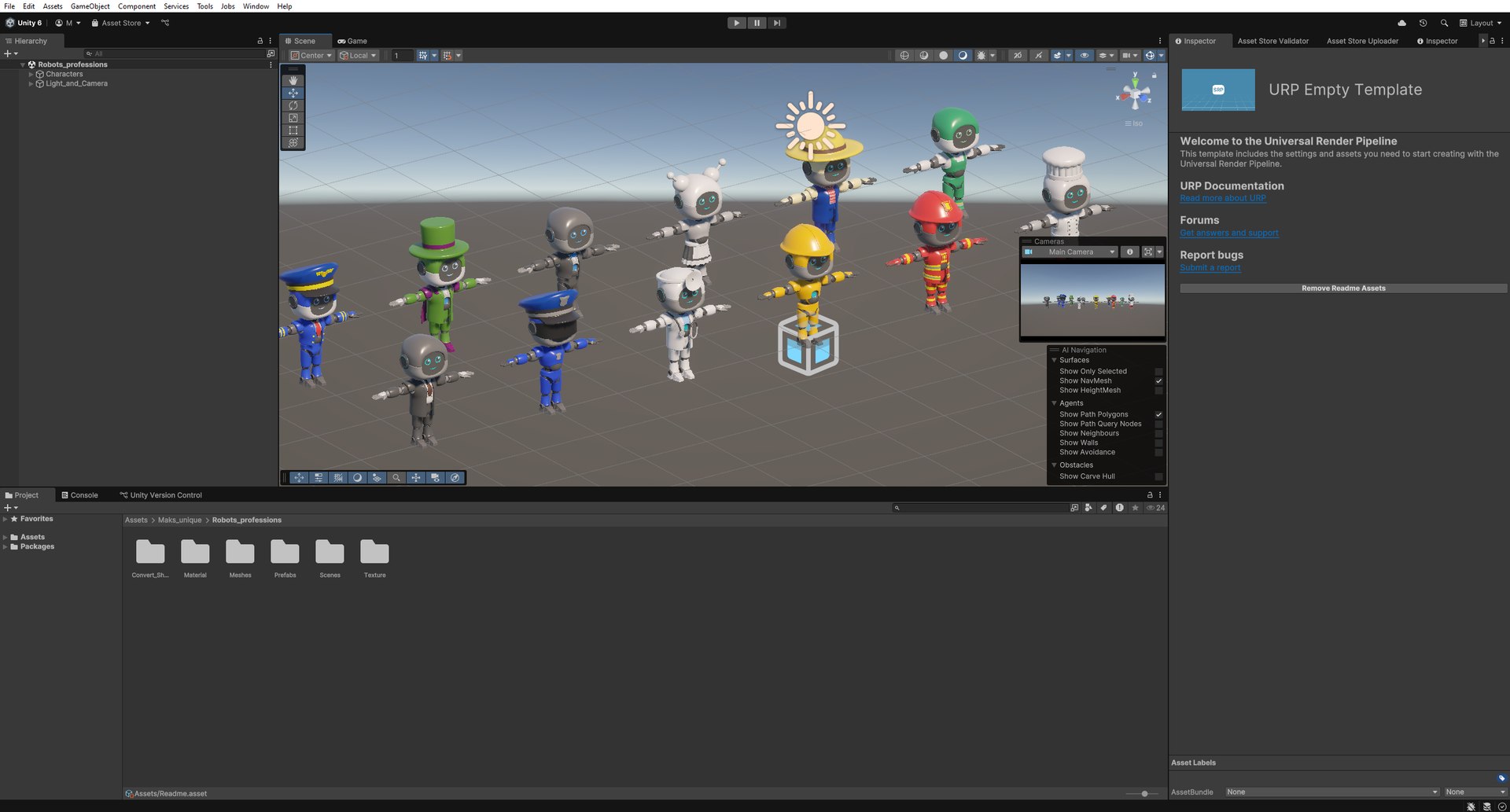Open Local handle rotation dropdown

[358, 55]
